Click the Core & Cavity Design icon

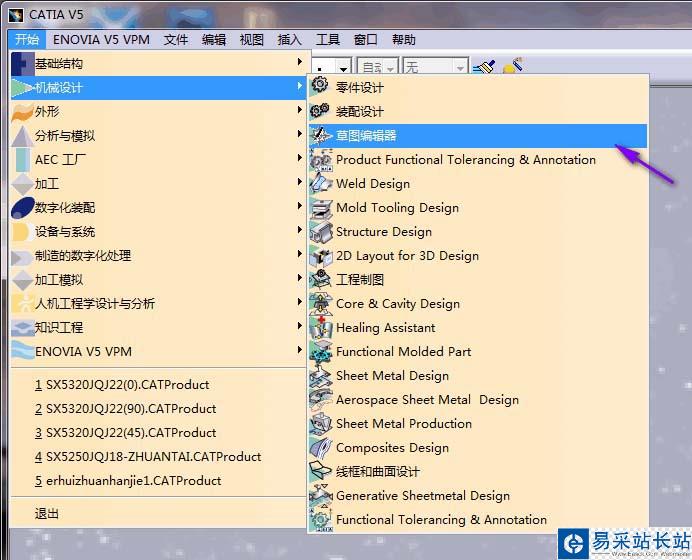click(321, 304)
